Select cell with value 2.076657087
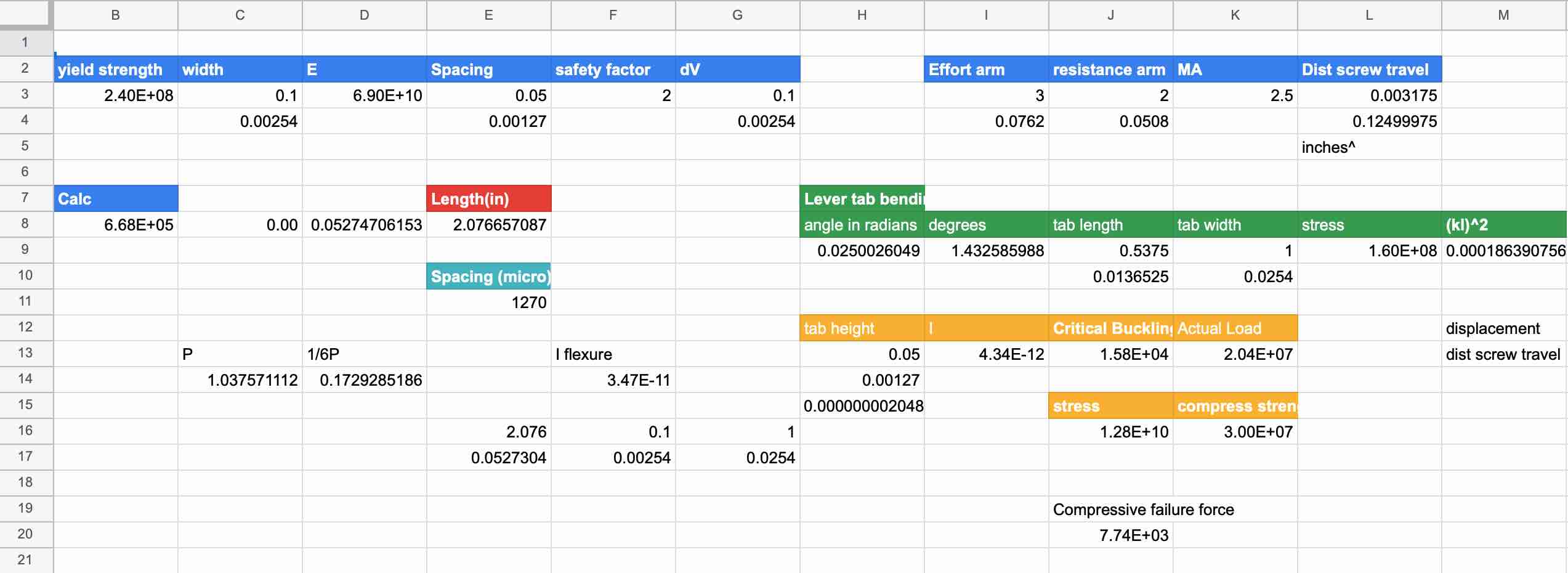The height and width of the screenshot is (573, 1568). (x=489, y=225)
